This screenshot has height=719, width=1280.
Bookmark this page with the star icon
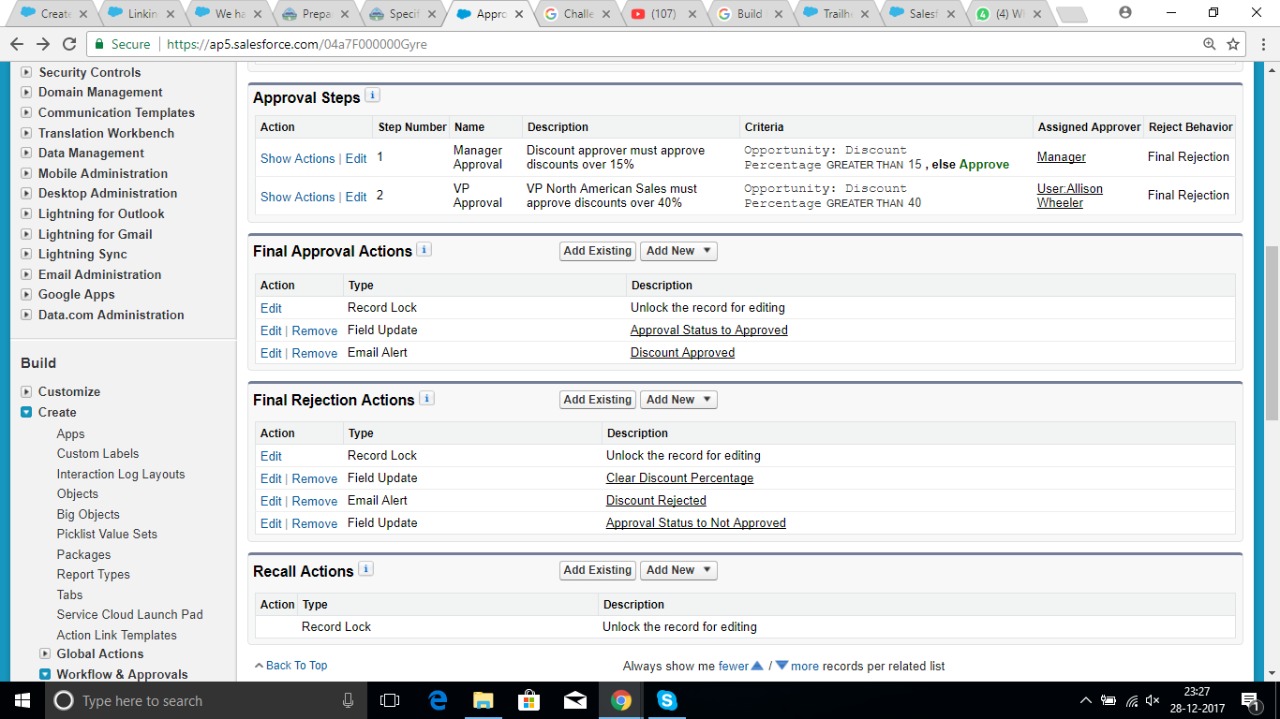coord(1233,44)
